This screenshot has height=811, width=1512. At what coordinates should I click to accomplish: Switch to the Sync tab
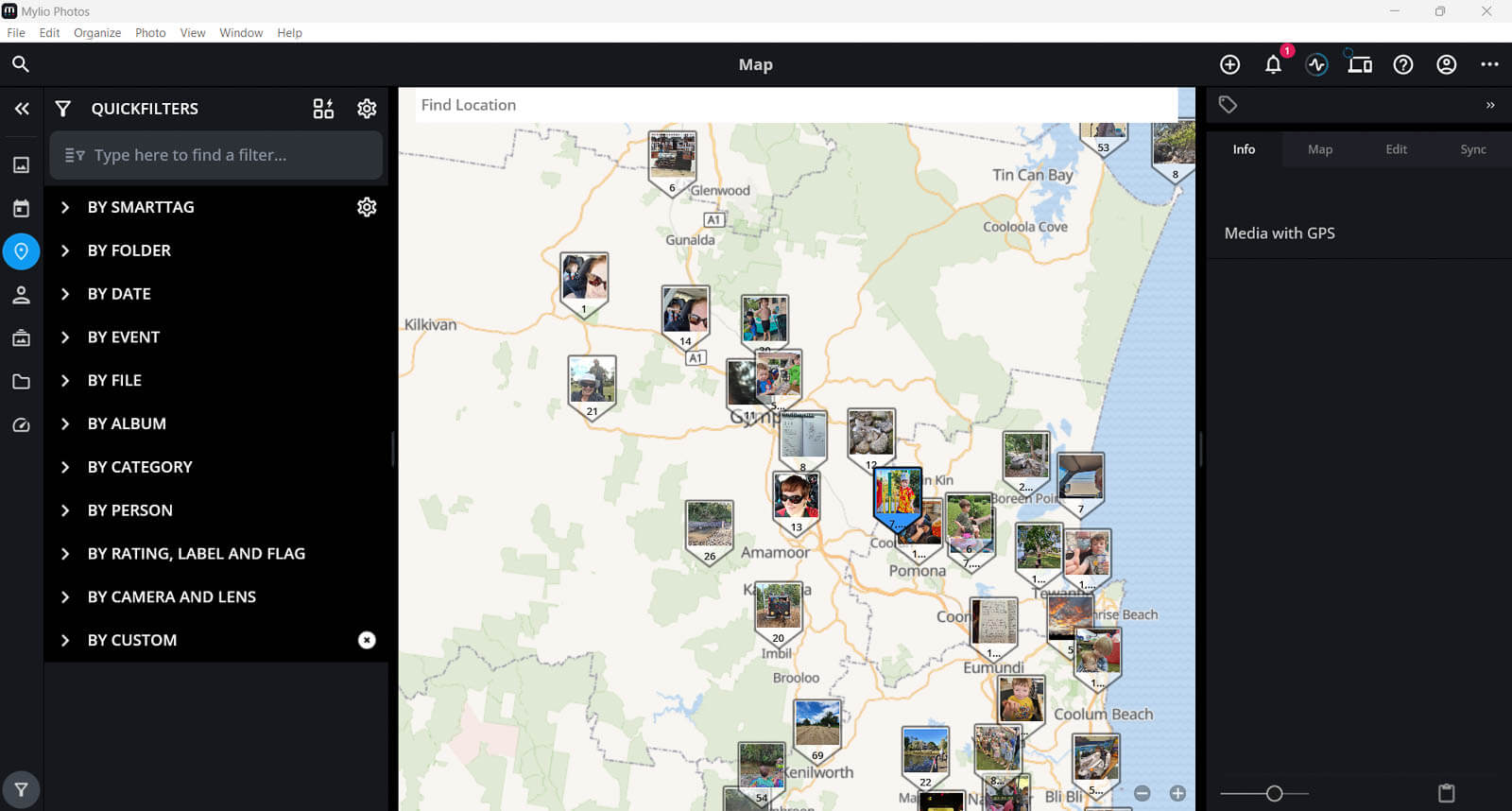1472,149
